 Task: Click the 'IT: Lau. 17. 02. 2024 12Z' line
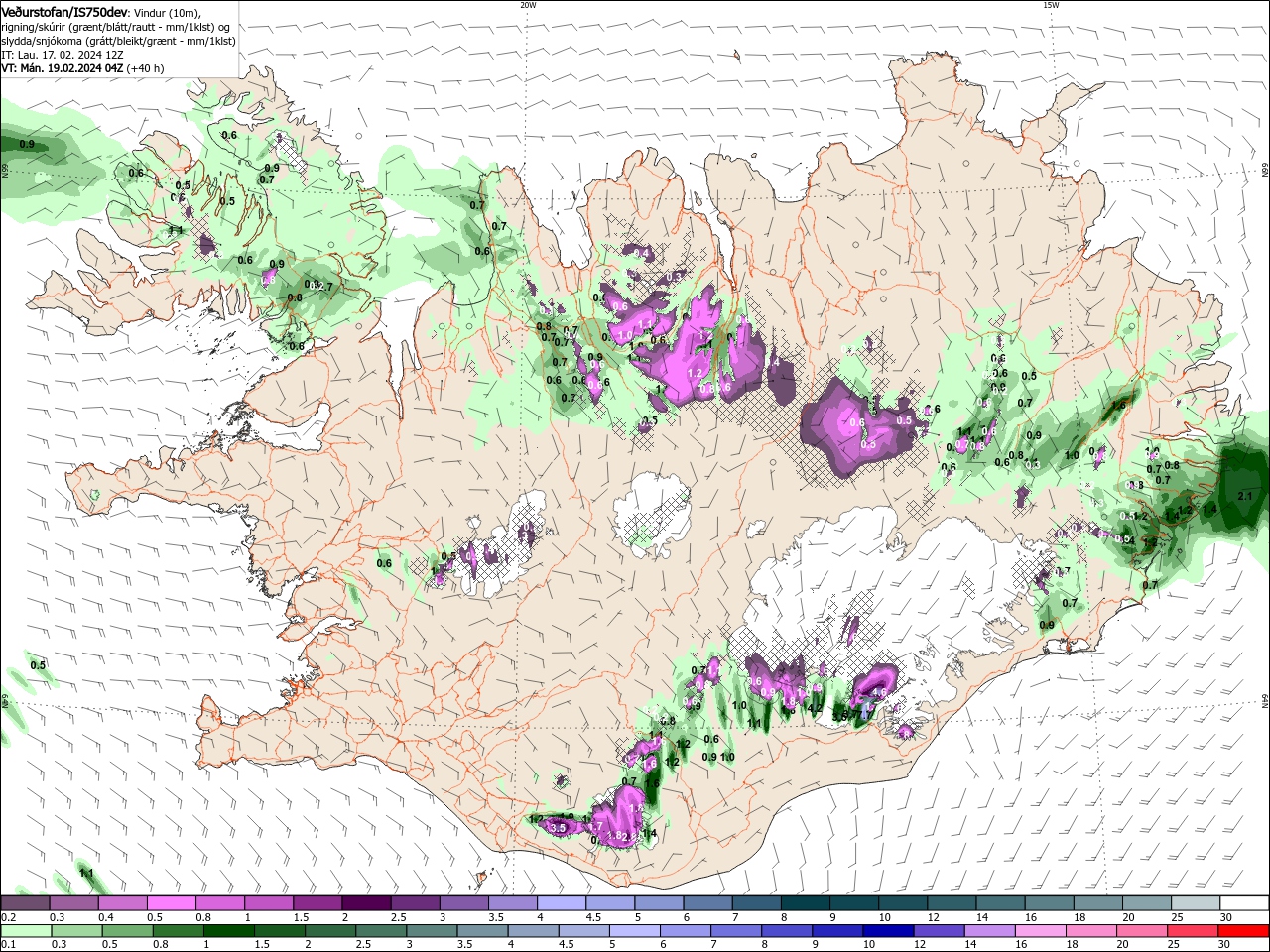coord(63,55)
